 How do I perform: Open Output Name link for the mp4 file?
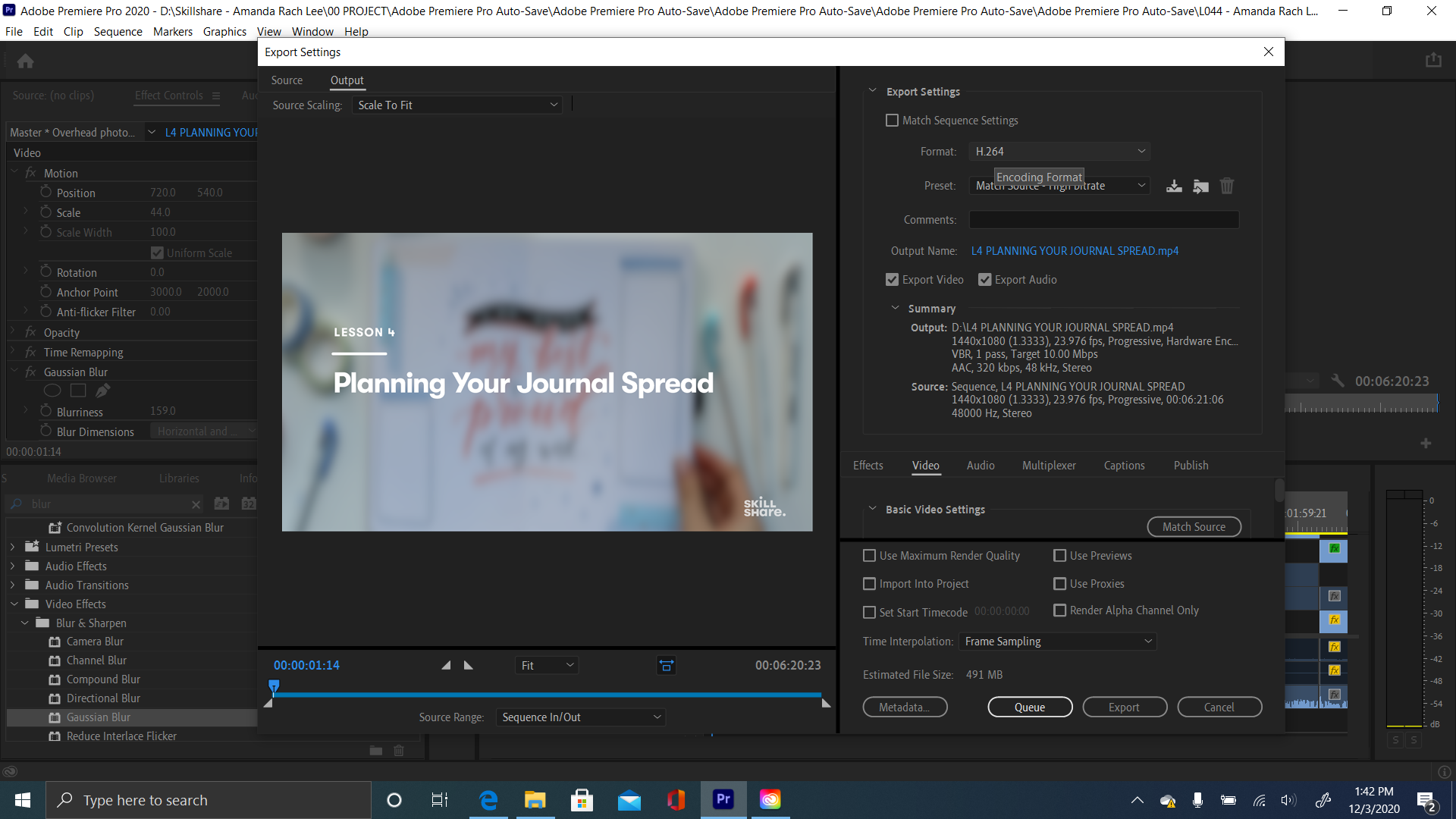pos(1075,250)
